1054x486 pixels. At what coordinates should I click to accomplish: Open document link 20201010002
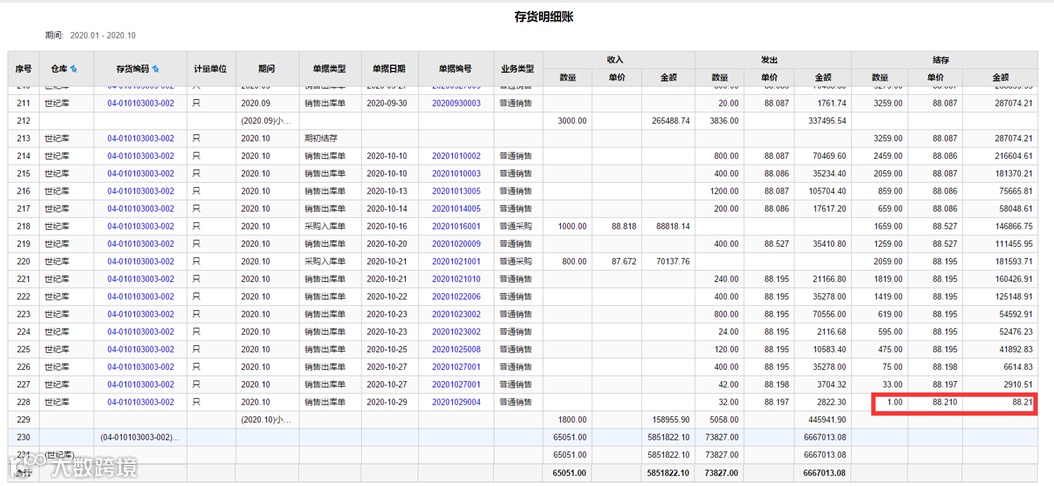point(456,156)
